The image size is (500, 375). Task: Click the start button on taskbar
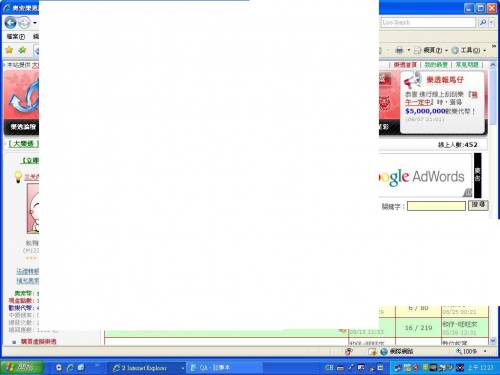(22, 367)
